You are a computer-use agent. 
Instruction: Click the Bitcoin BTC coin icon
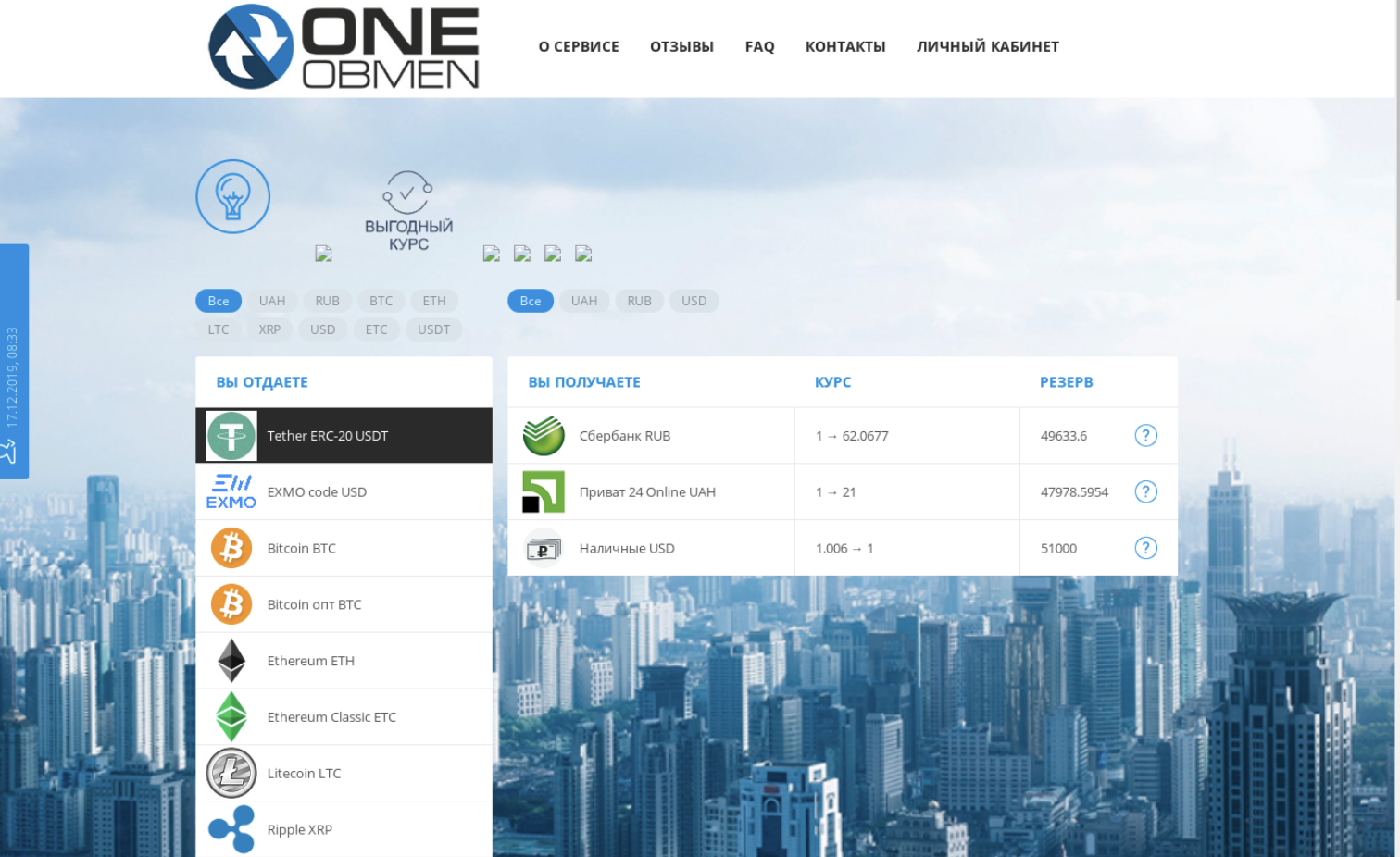coord(231,548)
